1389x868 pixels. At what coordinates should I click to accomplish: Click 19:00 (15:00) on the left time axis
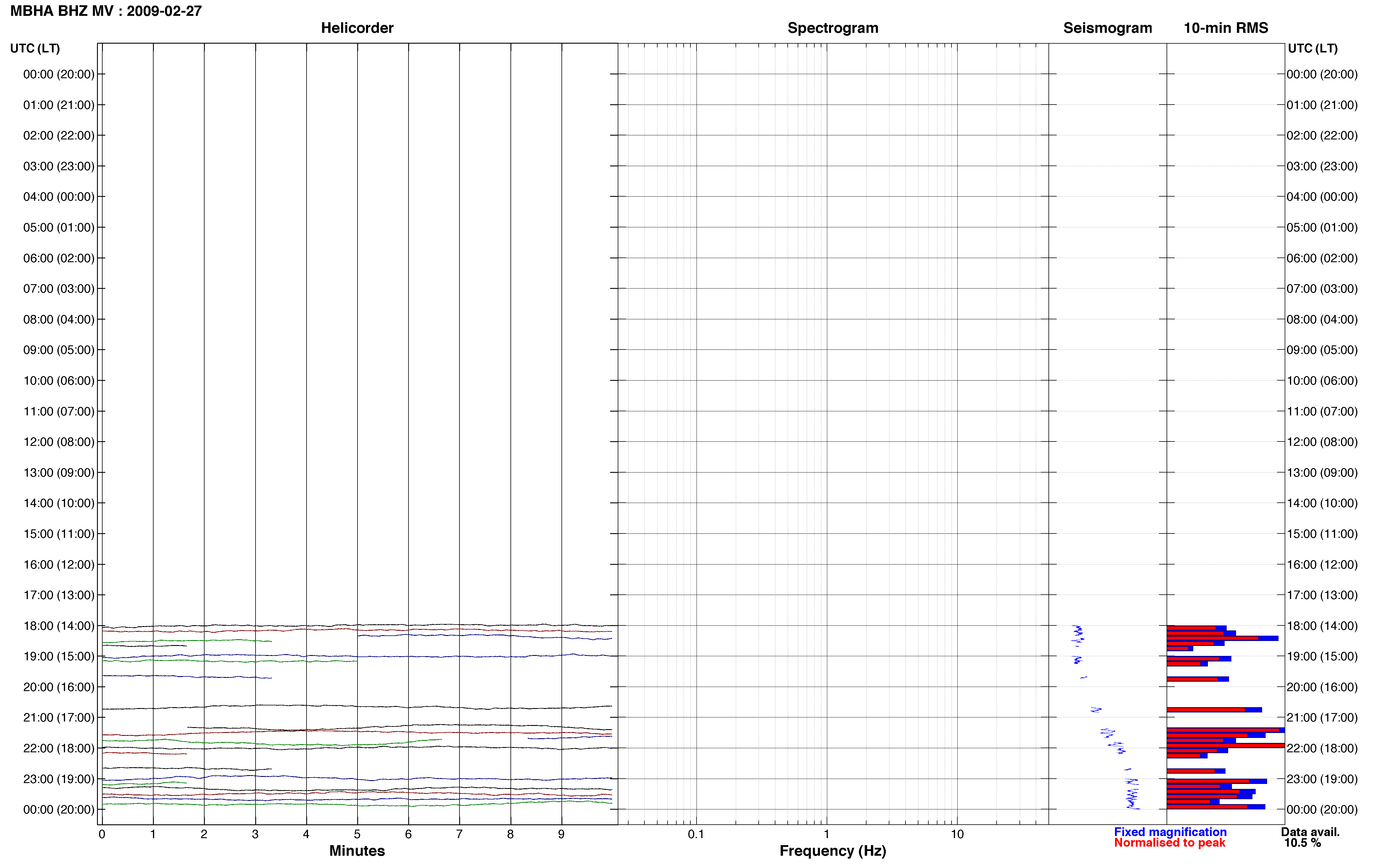59,656
